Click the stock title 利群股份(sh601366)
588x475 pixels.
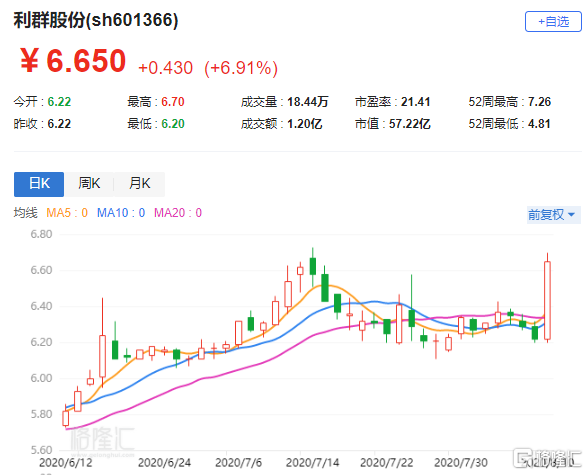pyautogui.click(x=96, y=20)
